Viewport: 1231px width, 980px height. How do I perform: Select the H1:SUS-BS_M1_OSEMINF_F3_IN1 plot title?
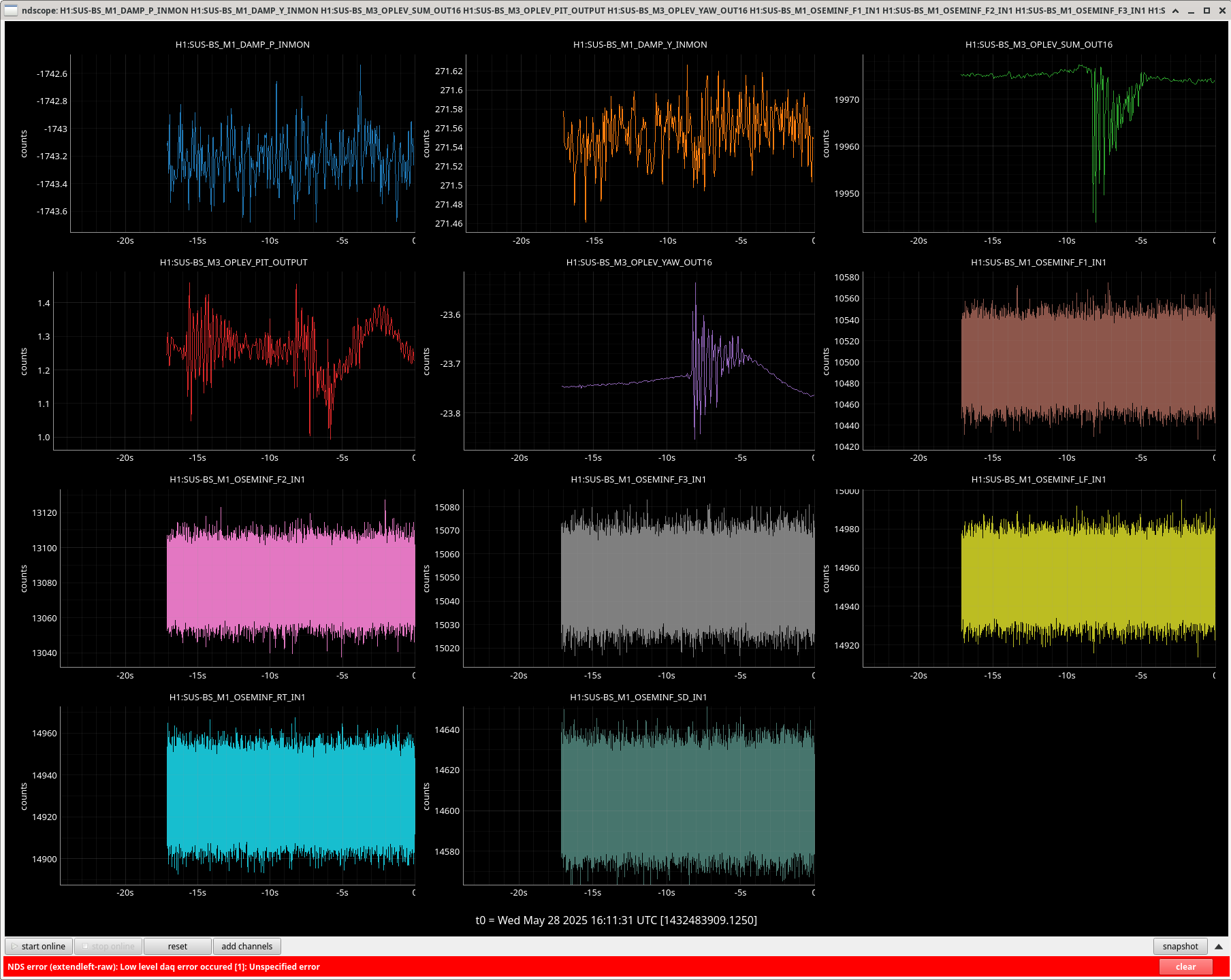pyautogui.click(x=639, y=479)
